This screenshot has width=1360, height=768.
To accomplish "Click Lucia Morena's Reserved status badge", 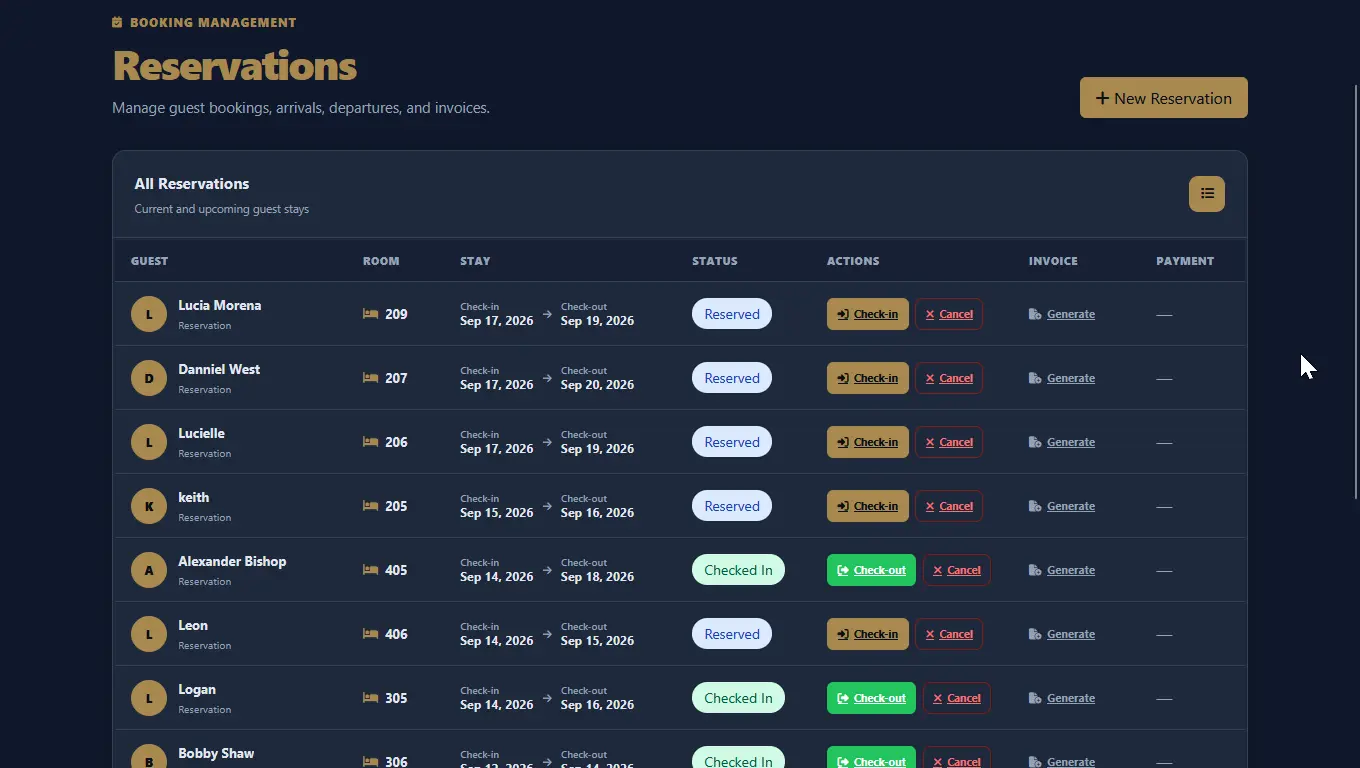I will coord(732,314).
